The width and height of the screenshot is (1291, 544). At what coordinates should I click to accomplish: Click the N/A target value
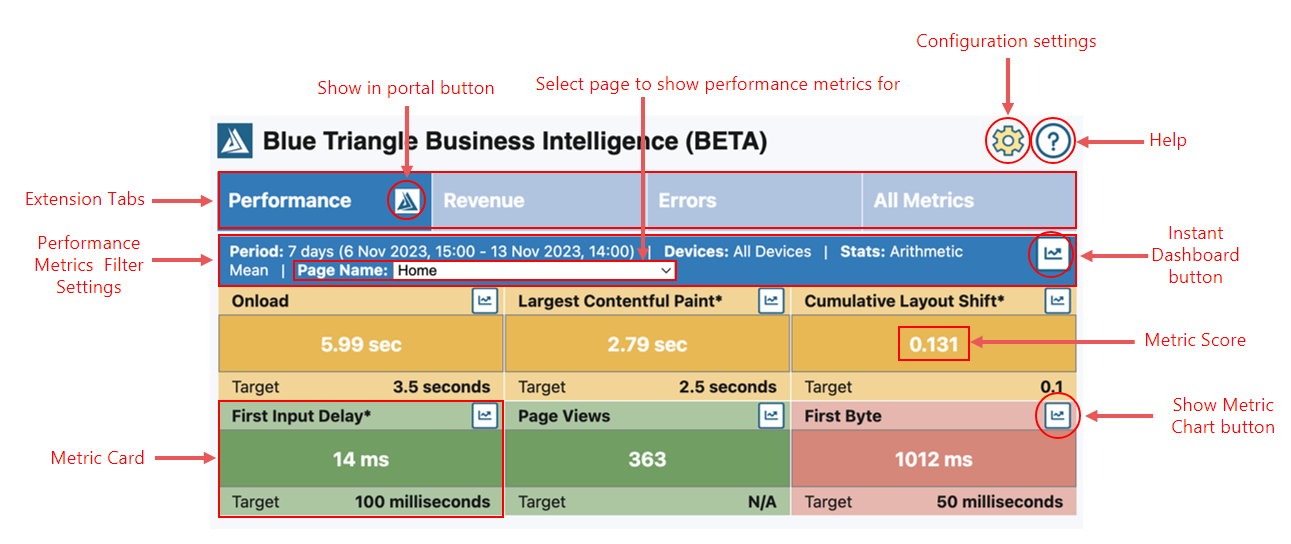tap(762, 502)
